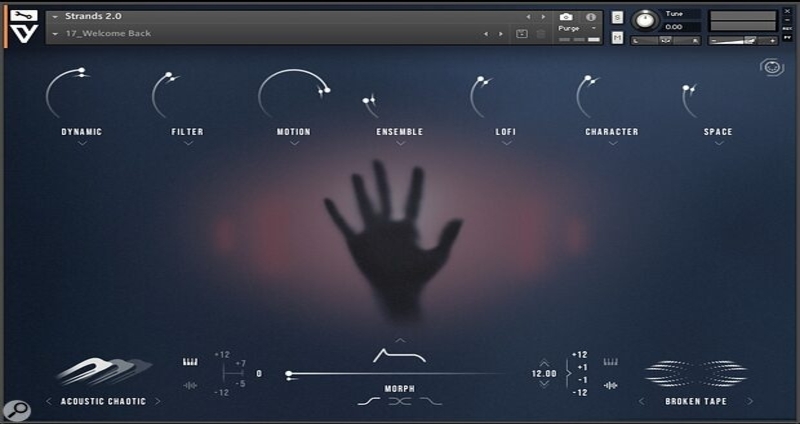This screenshot has width=800, height=424.
Task: Load the previous instrument via the Strands 2.0 left arrow
Action: 528,17
